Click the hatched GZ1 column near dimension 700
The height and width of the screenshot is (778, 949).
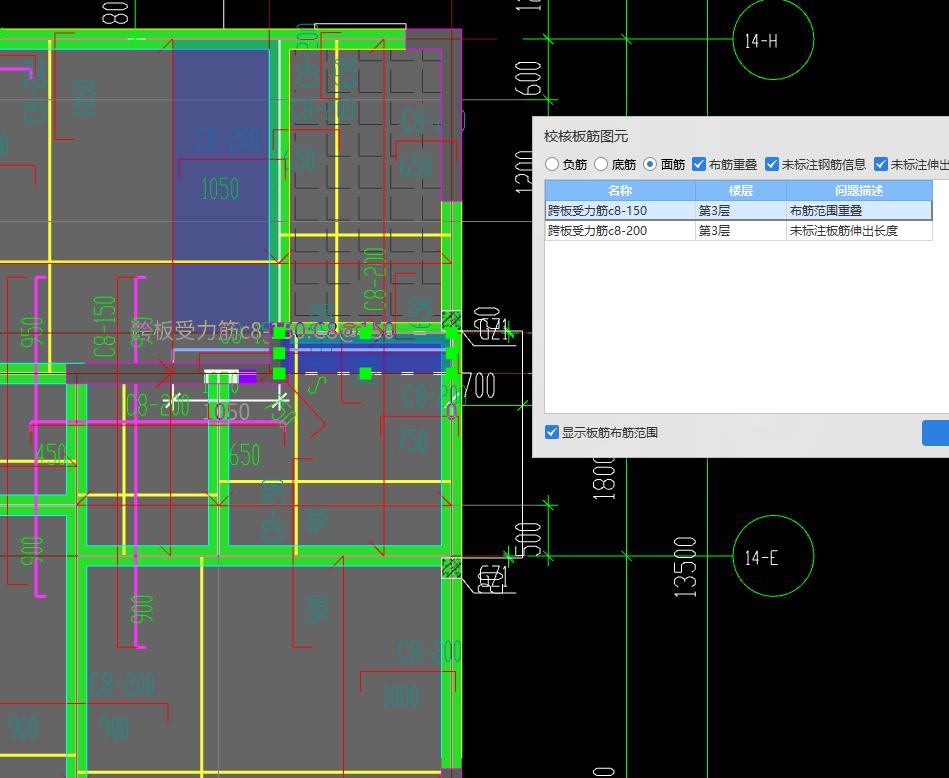tap(452, 320)
